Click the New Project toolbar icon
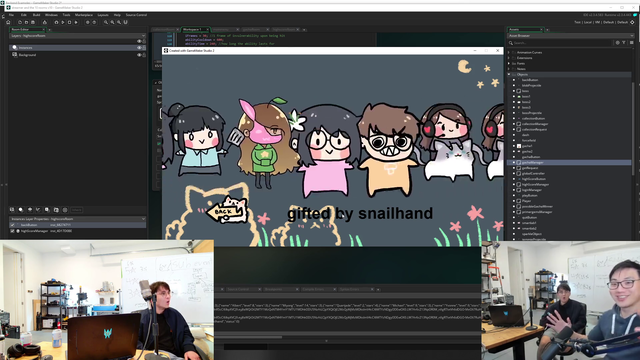 (20, 22)
